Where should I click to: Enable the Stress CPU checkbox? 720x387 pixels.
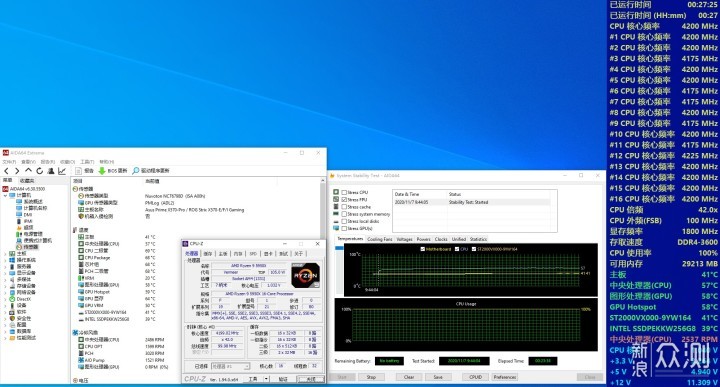point(344,192)
